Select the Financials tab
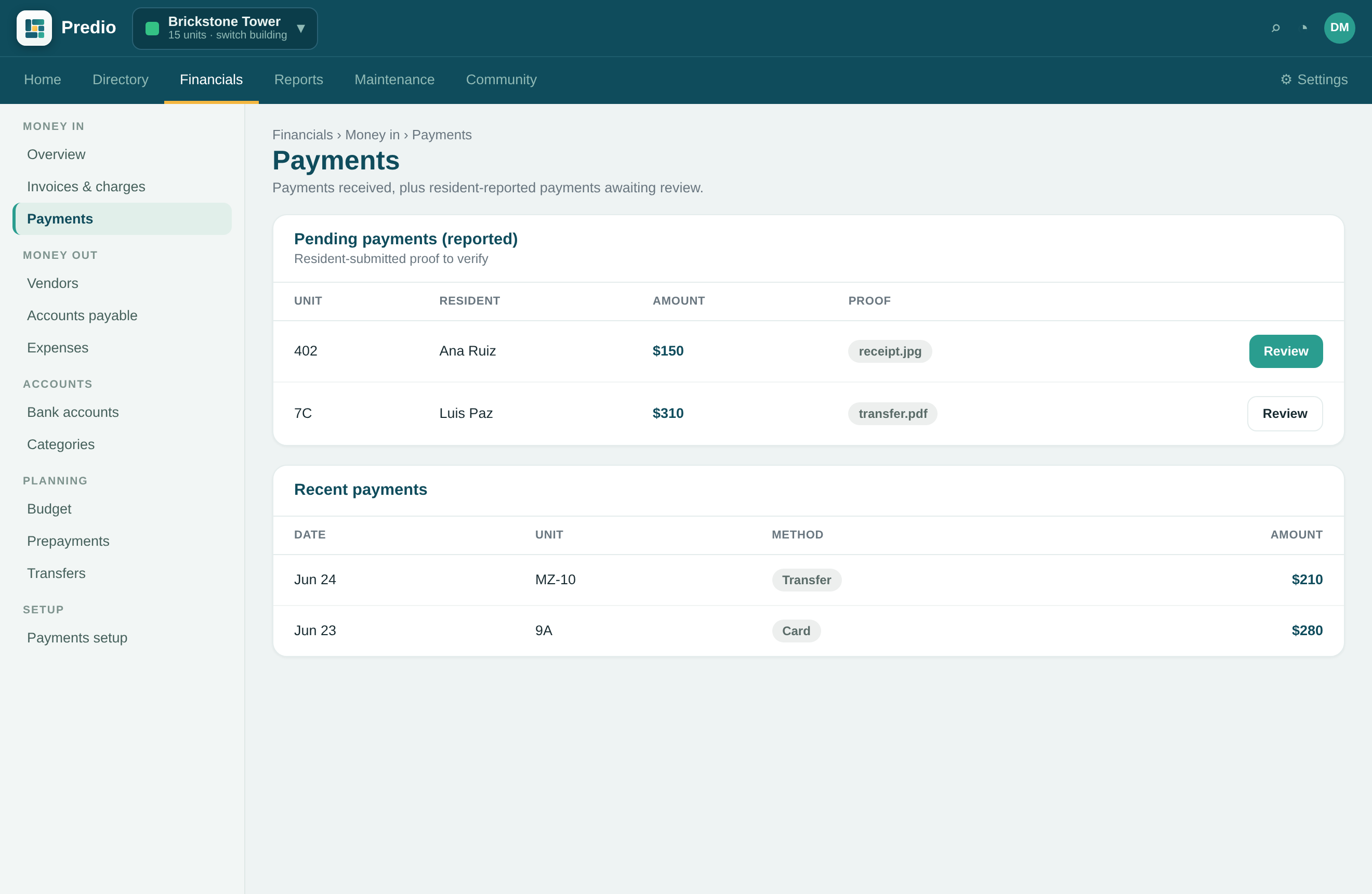The height and width of the screenshot is (894, 1372). tap(211, 80)
